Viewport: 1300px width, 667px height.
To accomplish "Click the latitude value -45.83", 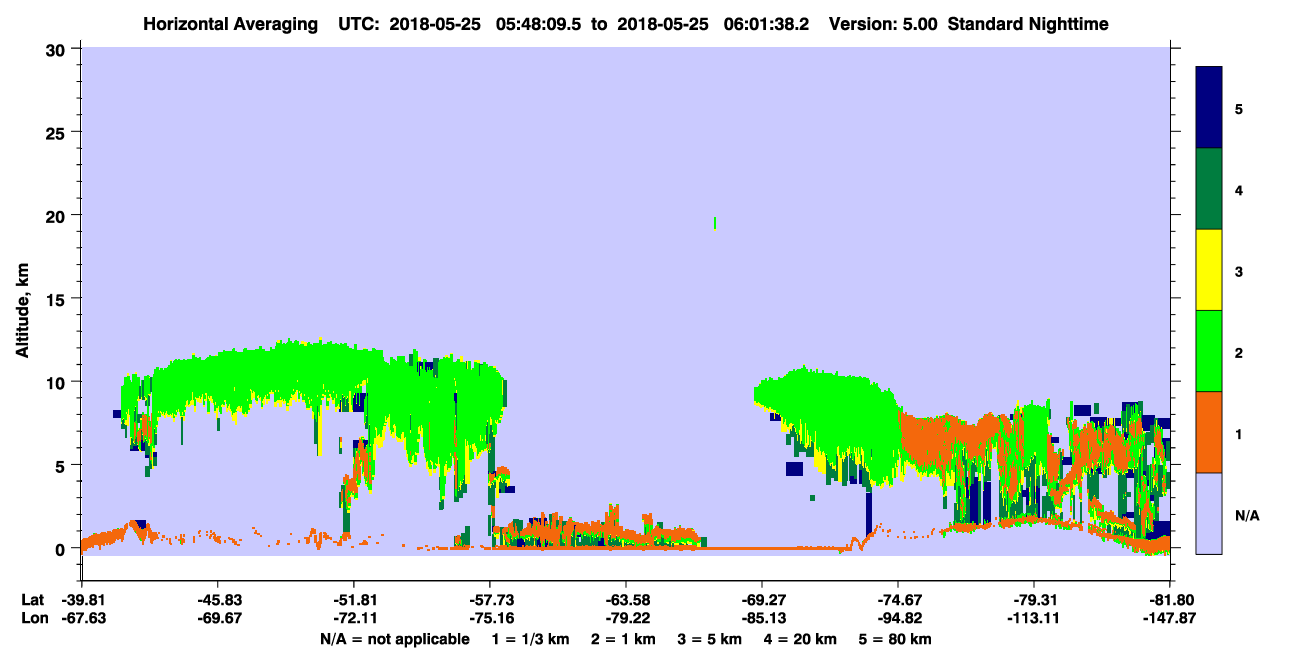I will [218, 600].
